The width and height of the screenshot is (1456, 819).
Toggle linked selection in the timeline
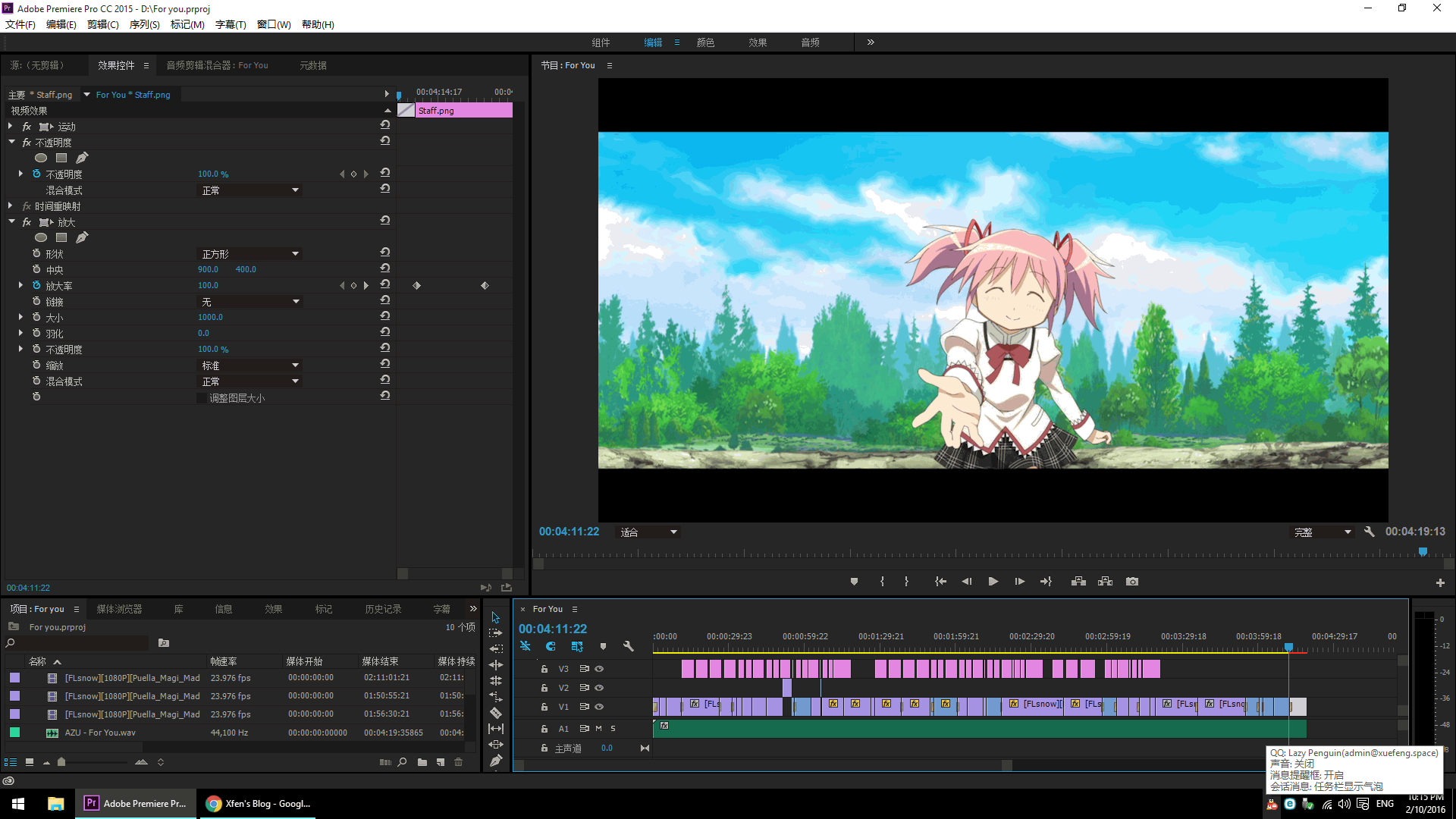coord(577,646)
